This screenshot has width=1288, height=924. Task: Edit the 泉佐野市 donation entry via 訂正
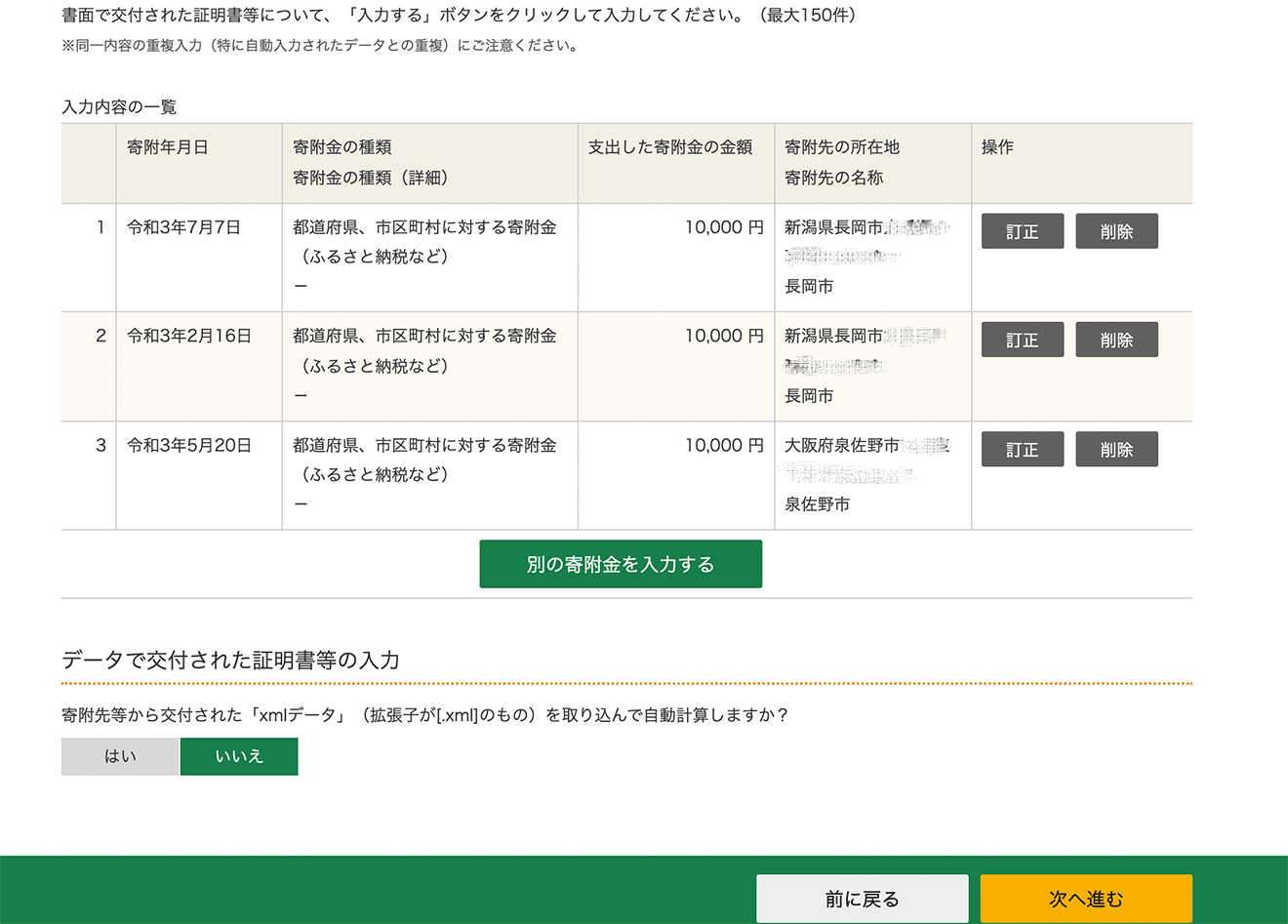coord(1022,449)
